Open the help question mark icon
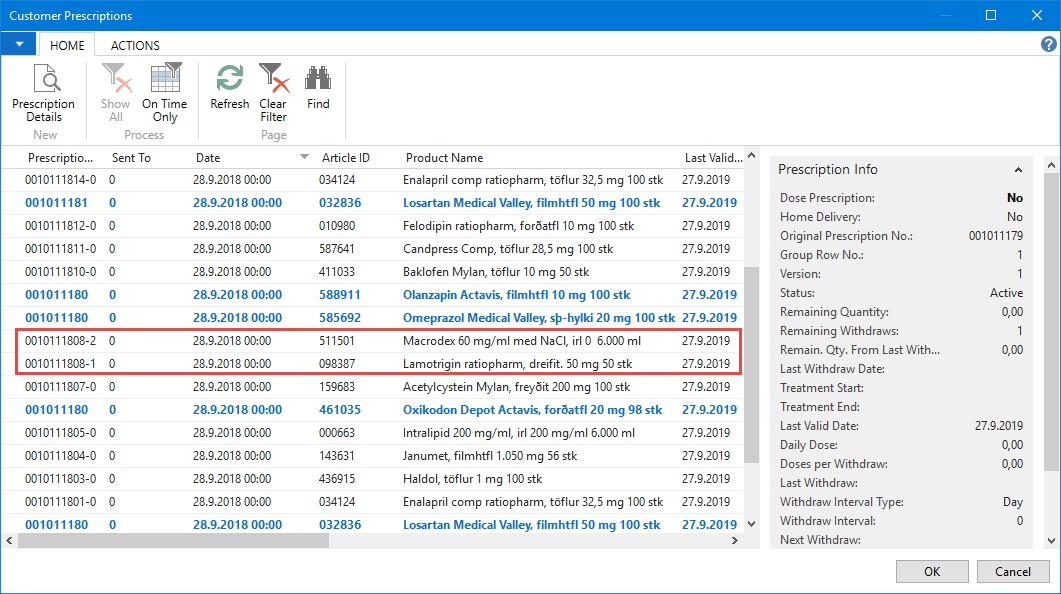This screenshot has height=594, width=1061. [x=1049, y=44]
